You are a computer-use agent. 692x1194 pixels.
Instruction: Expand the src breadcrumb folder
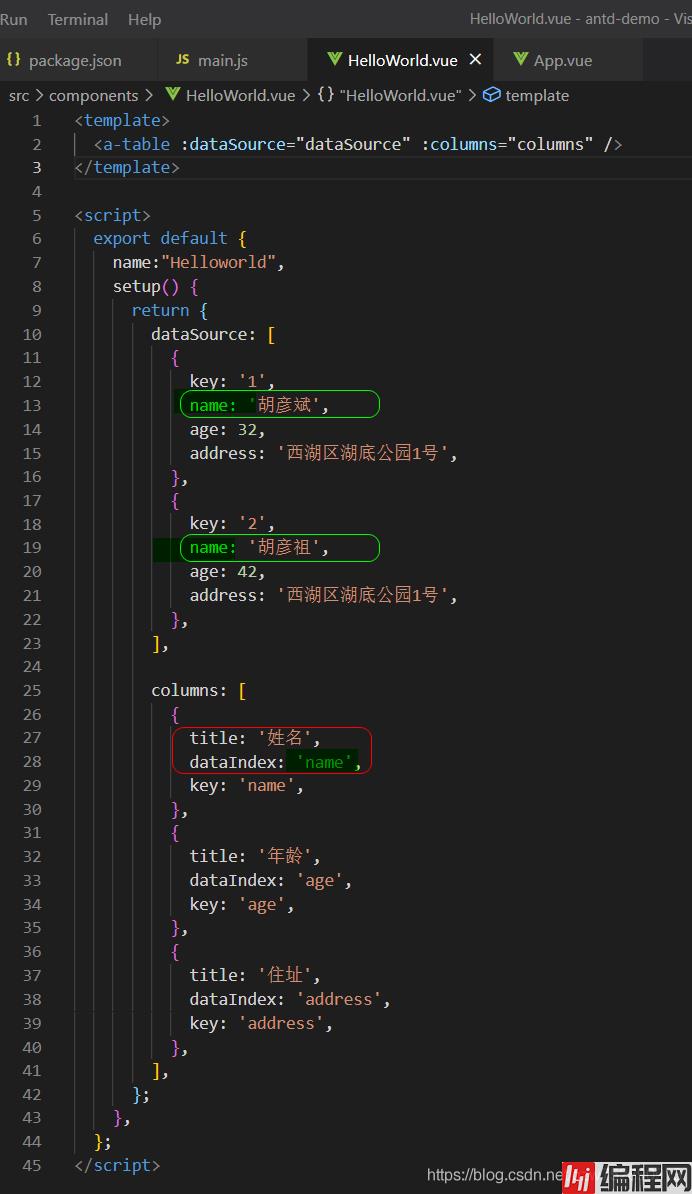click(19, 95)
